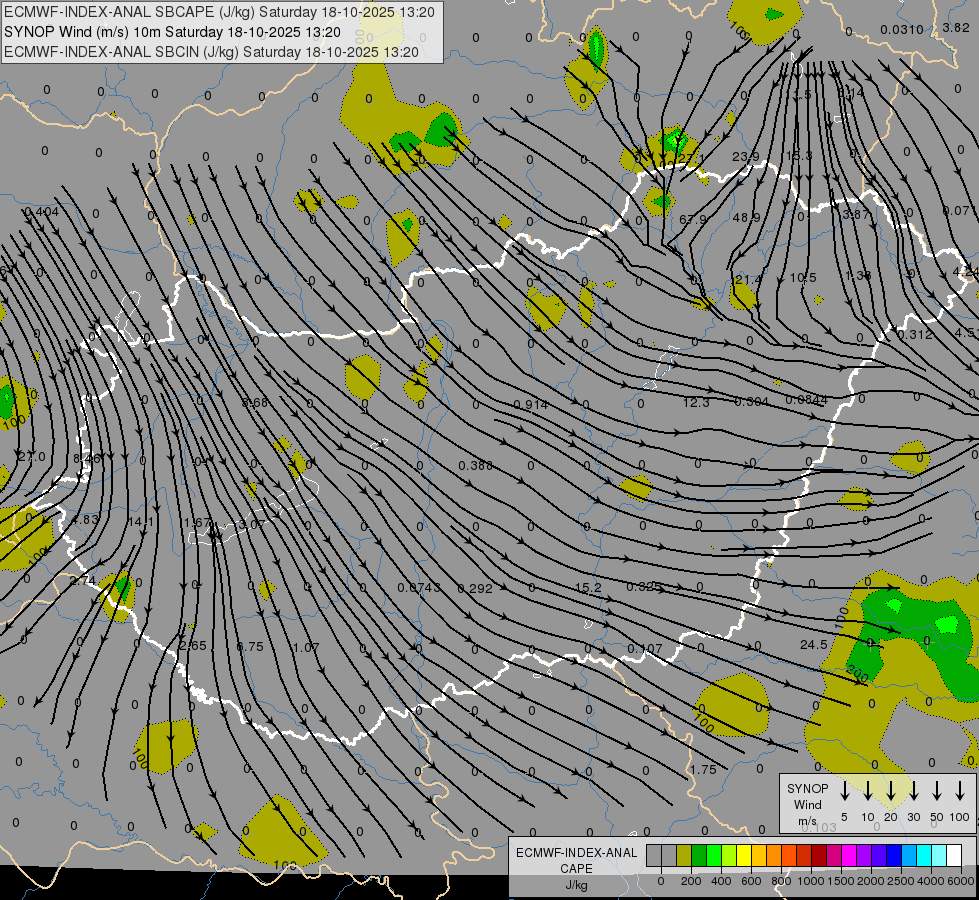Click the 4000 tick label on the CAPE scale

(x=930, y=881)
